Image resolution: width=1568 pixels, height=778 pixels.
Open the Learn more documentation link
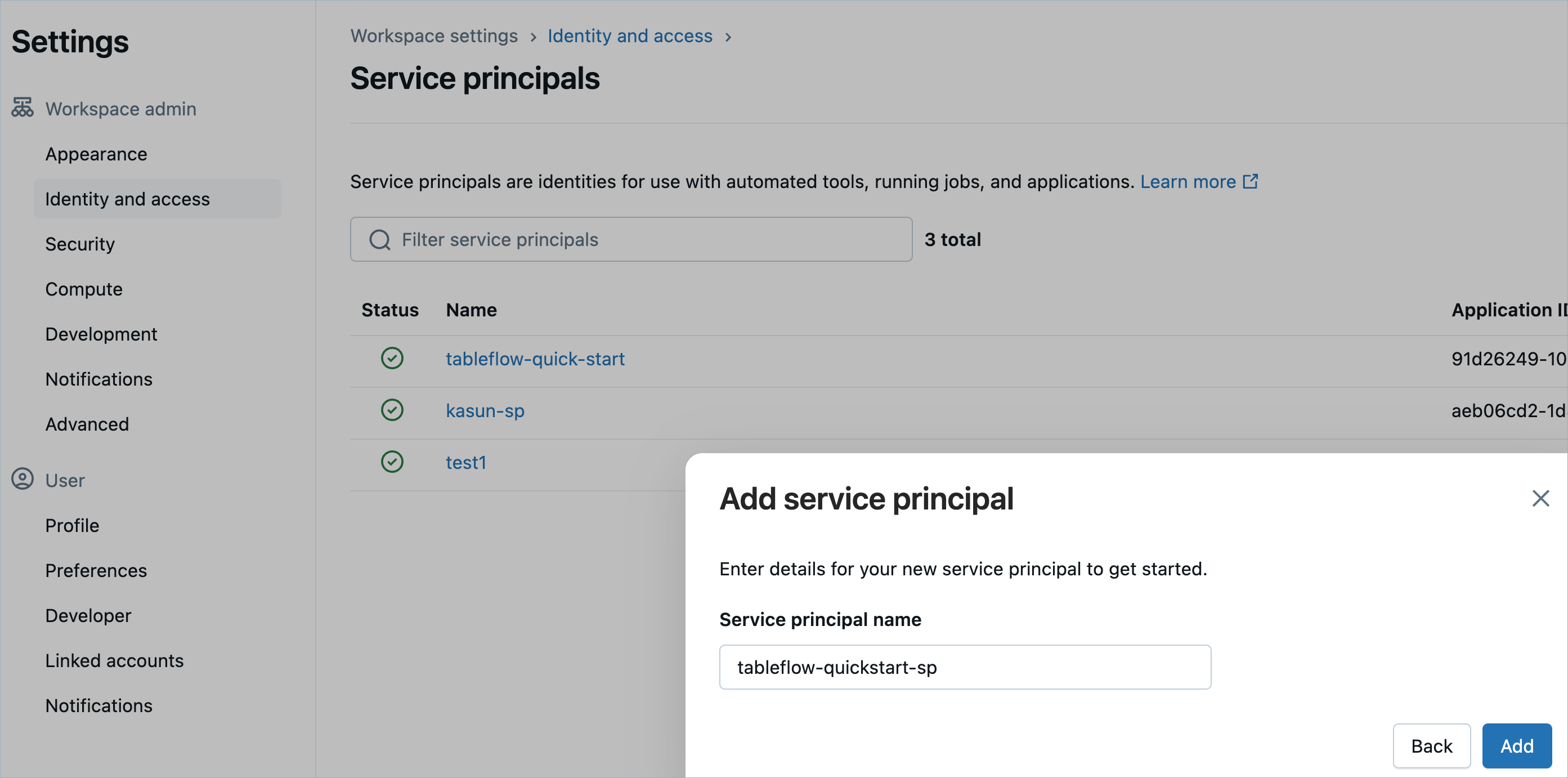(x=1188, y=181)
